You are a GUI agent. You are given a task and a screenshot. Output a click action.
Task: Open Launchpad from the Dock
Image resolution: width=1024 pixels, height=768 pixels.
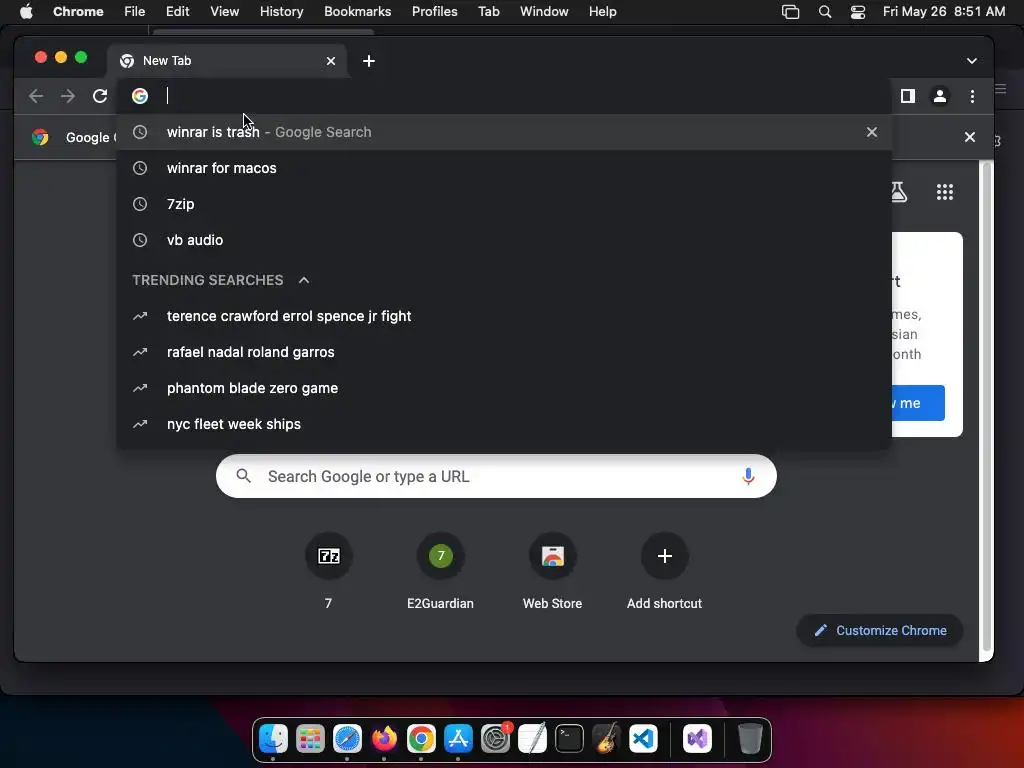click(310, 739)
